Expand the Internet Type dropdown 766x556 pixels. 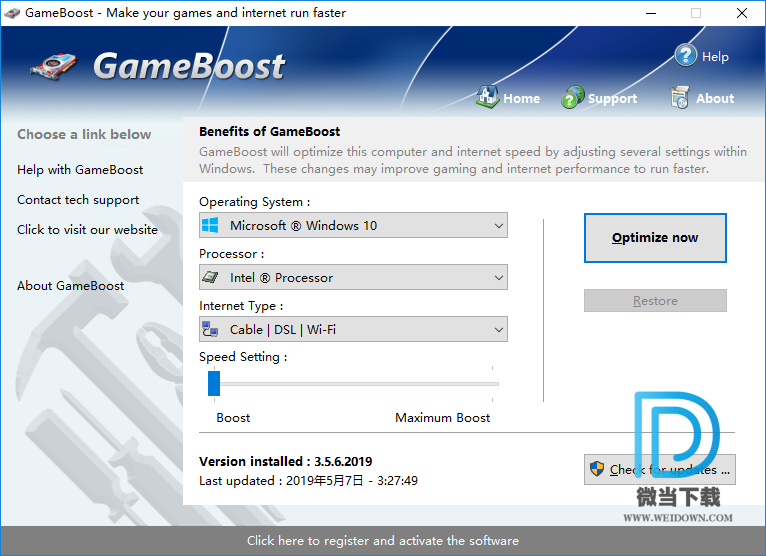tap(353, 329)
